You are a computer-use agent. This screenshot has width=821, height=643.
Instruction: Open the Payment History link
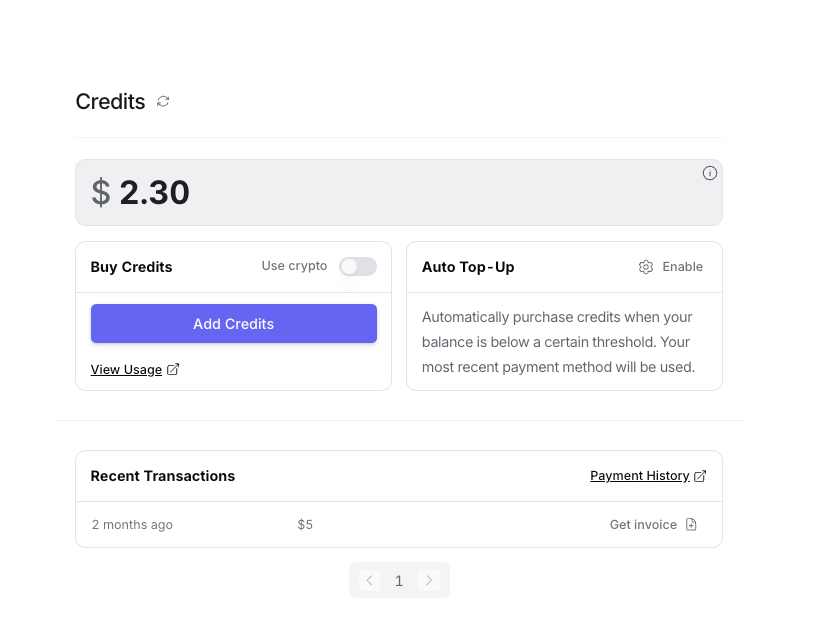pyautogui.click(x=639, y=476)
